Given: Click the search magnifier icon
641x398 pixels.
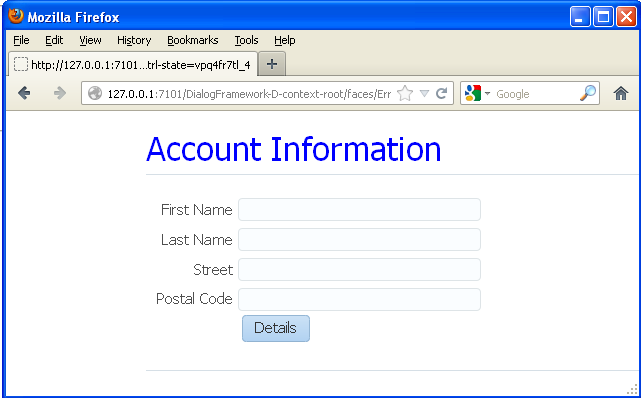Looking at the screenshot, I should pyautogui.click(x=588, y=93).
